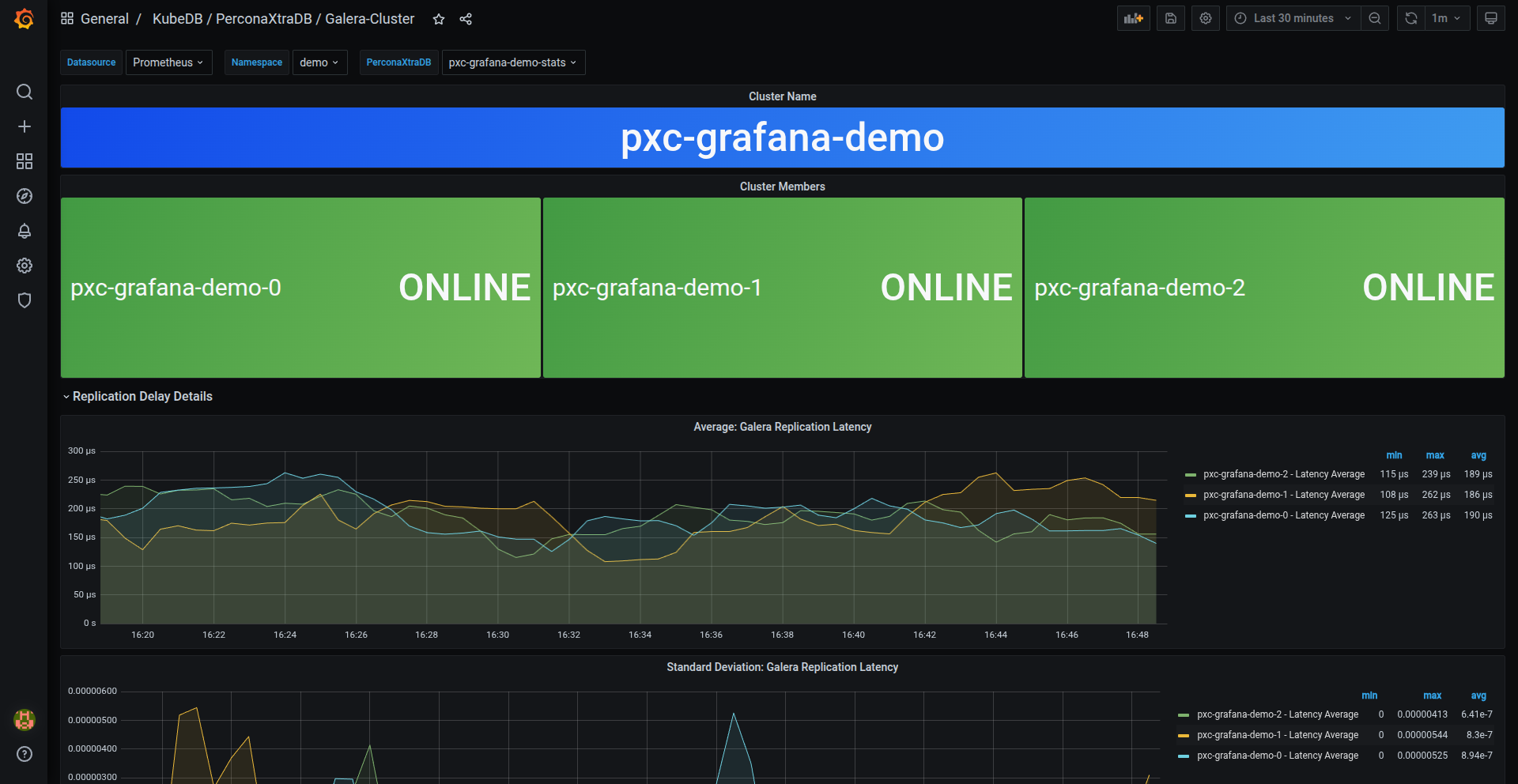Screen dimensions: 1518x784
Task: Toggle pxc-grafana-demo-1 series in Standard Deviation legend
Action: click(1278, 735)
